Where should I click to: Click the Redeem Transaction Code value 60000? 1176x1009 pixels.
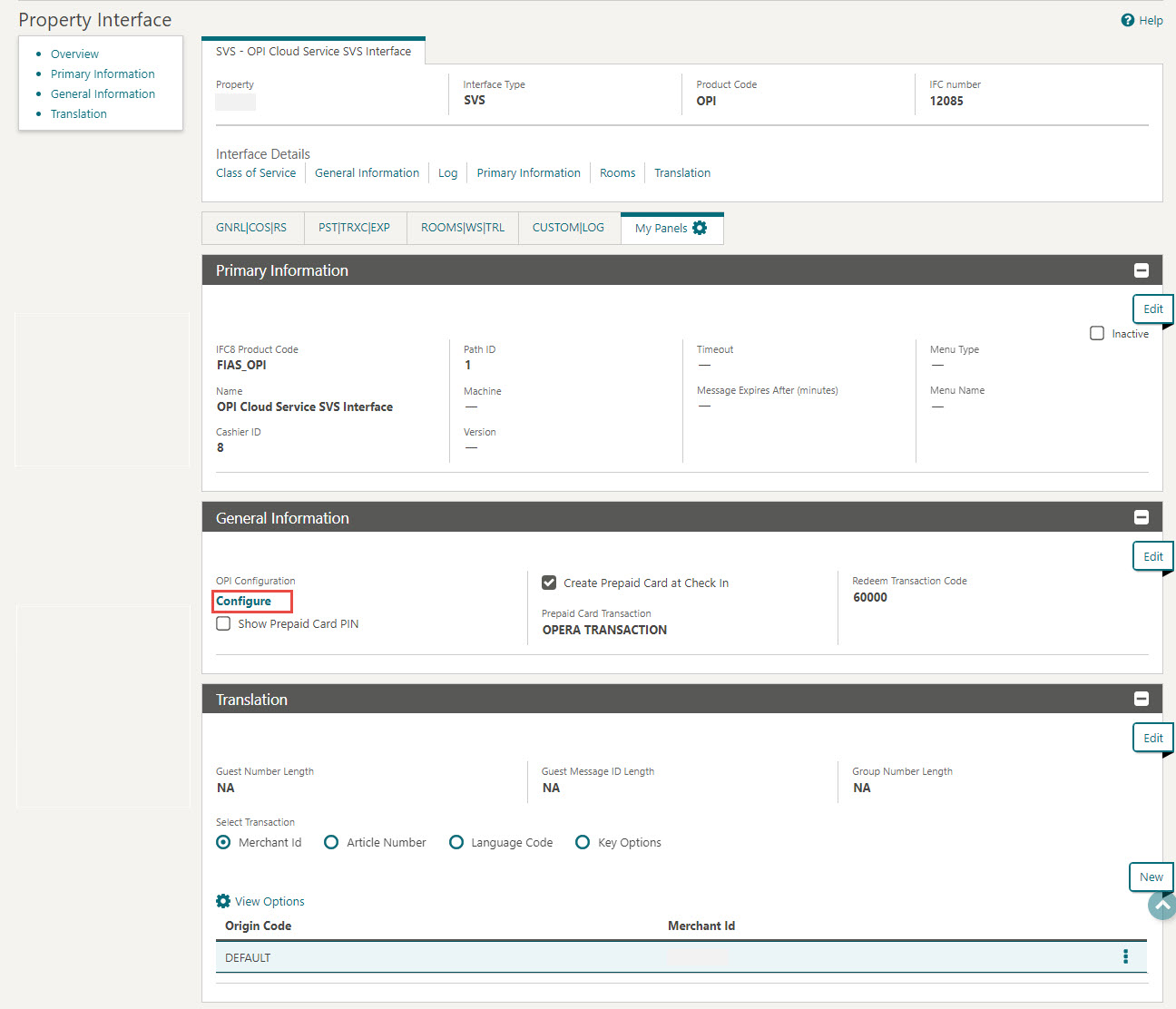870,597
